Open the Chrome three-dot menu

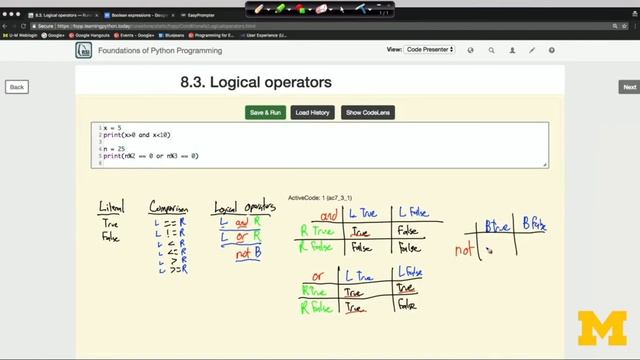pos(636,26)
